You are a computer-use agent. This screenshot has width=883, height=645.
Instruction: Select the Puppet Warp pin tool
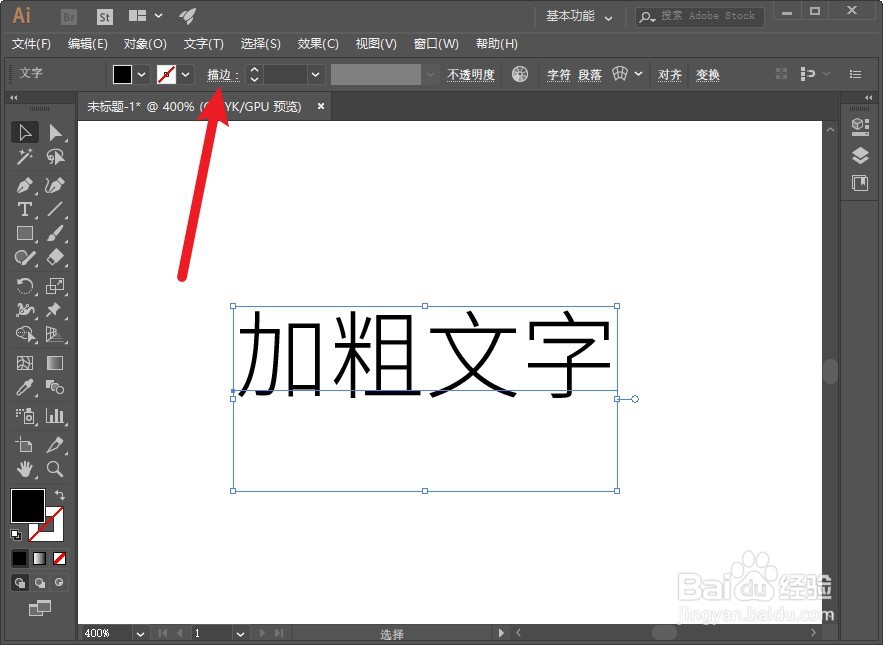[55, 310]
